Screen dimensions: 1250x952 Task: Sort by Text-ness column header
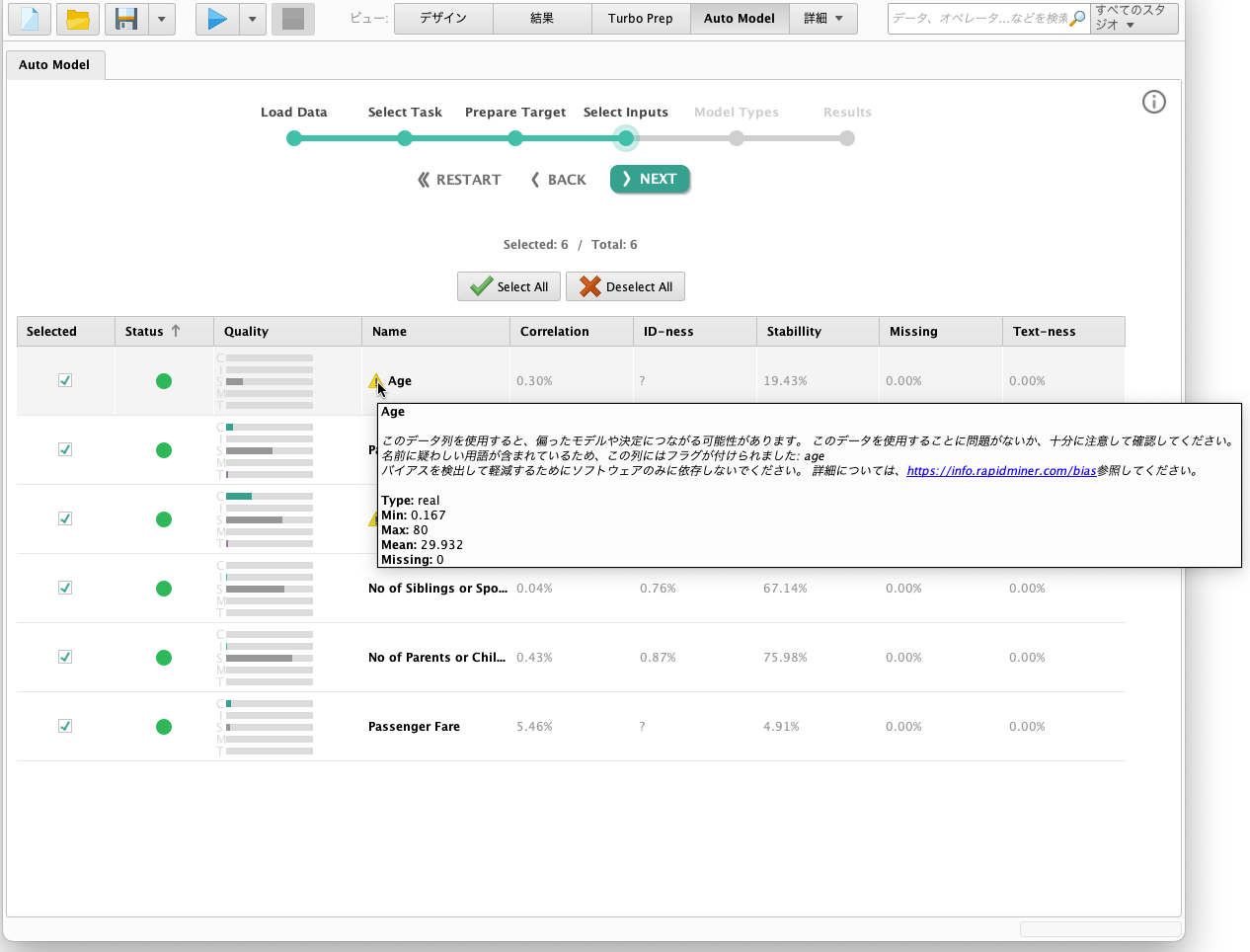pos(1064,332)
